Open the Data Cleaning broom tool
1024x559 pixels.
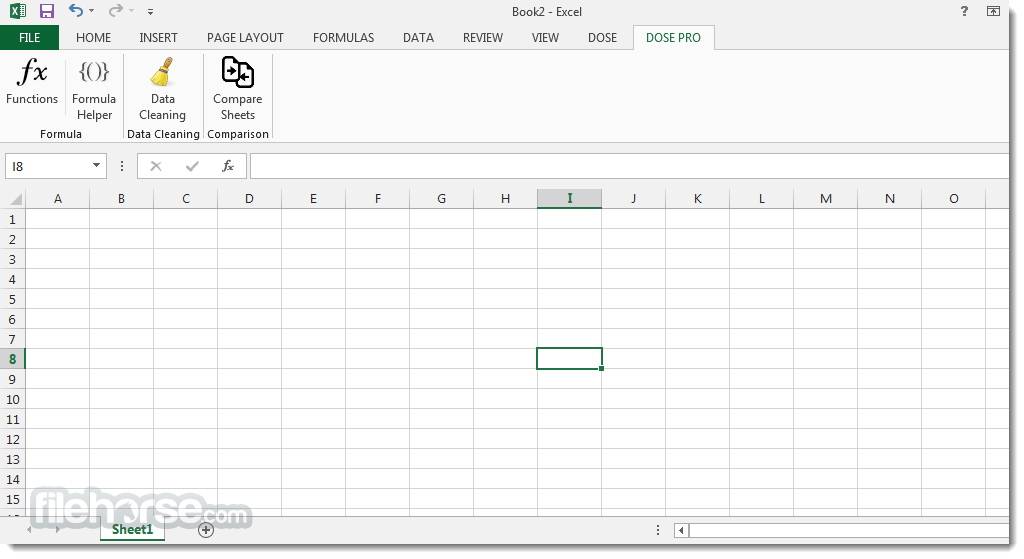pos(163,89)
